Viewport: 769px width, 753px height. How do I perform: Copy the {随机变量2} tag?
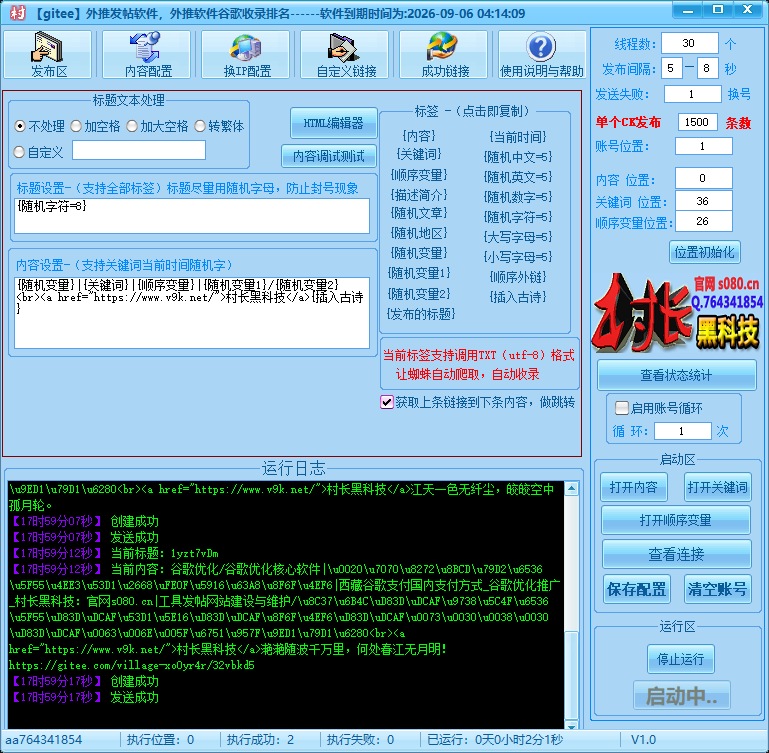419,294
